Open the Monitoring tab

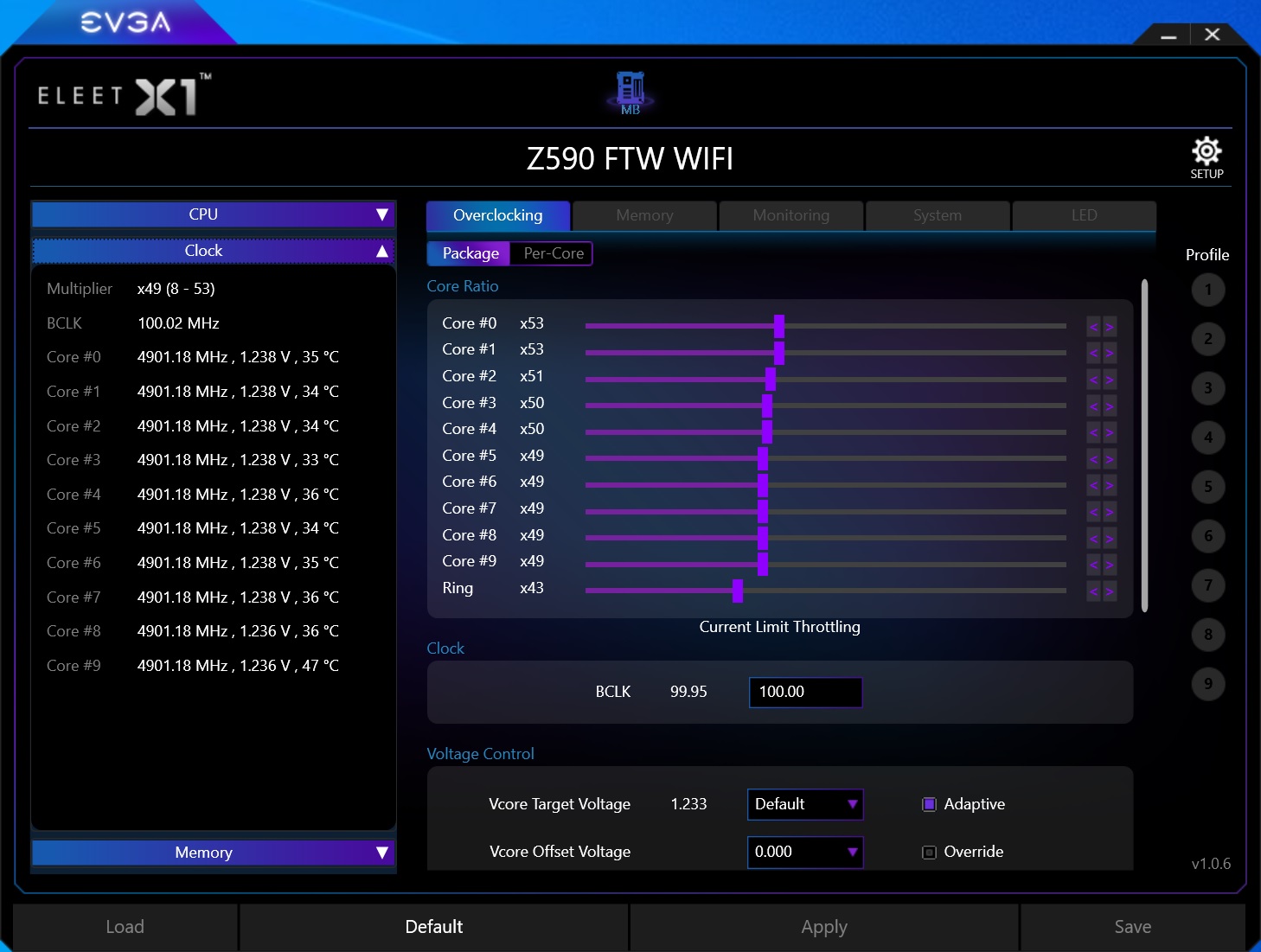tap(791, 215)
